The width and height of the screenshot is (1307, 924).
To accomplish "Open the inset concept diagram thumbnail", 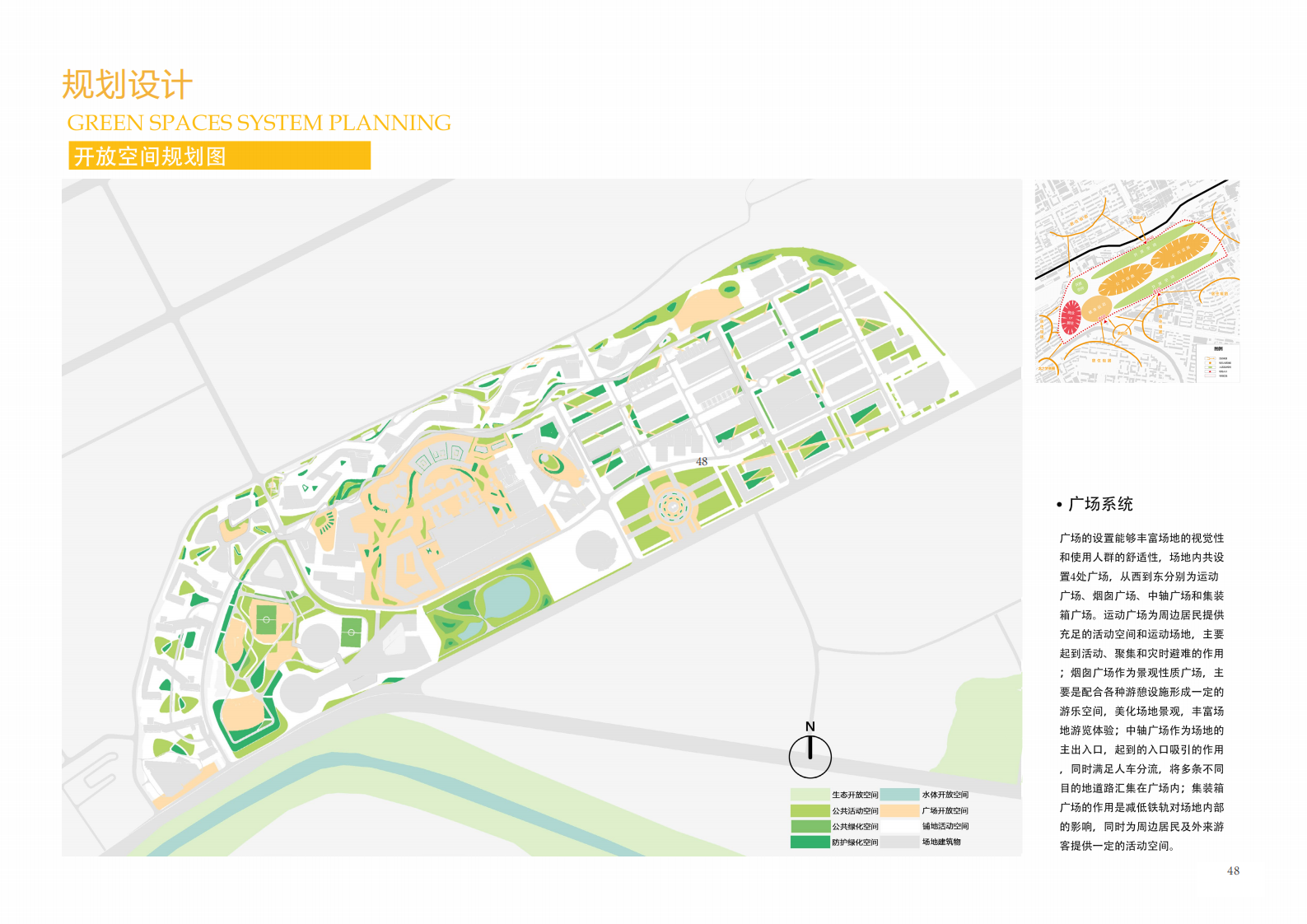I will pyautogui.click(x=1137, y=281).
